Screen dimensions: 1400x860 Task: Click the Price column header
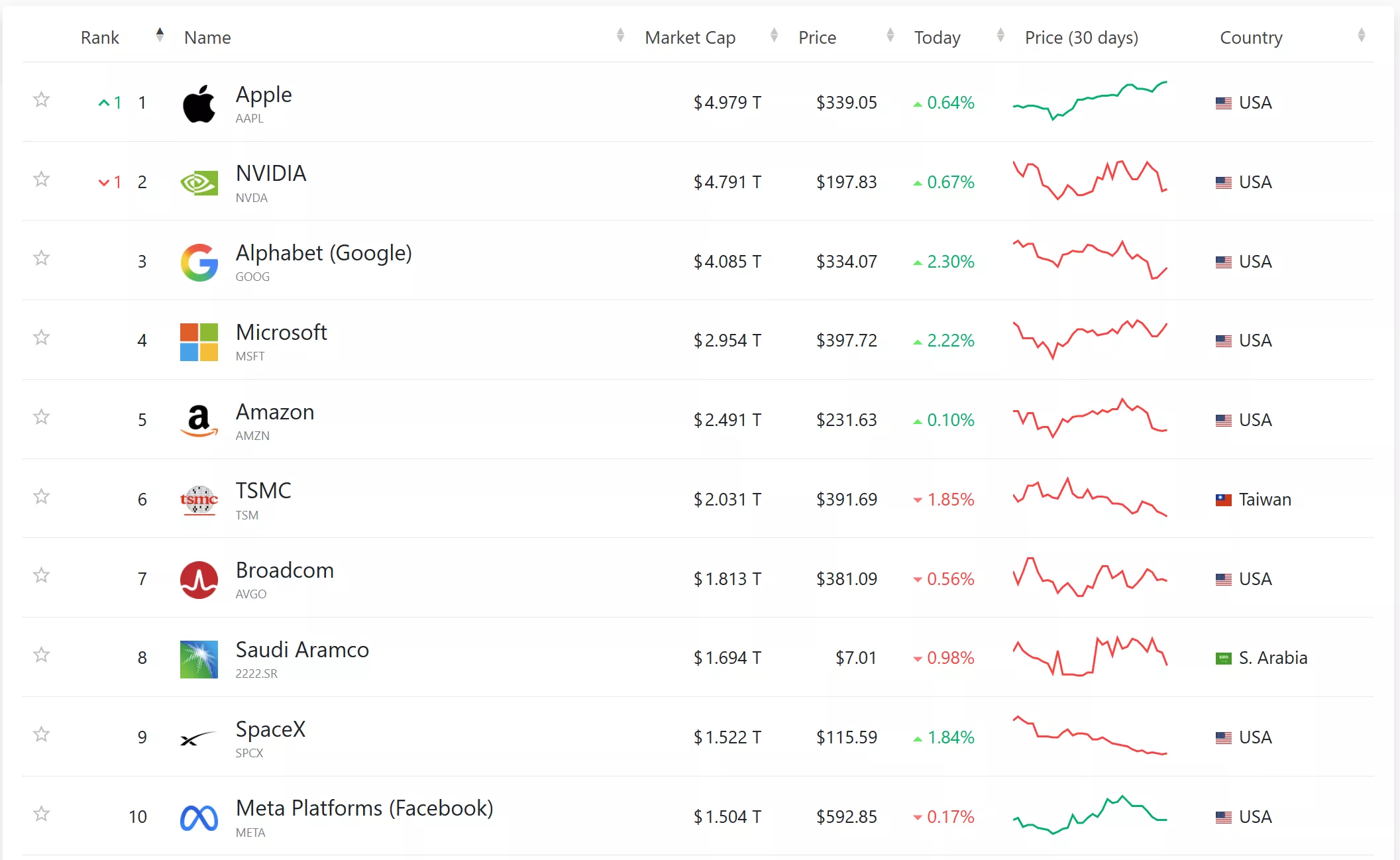point(817,38)
